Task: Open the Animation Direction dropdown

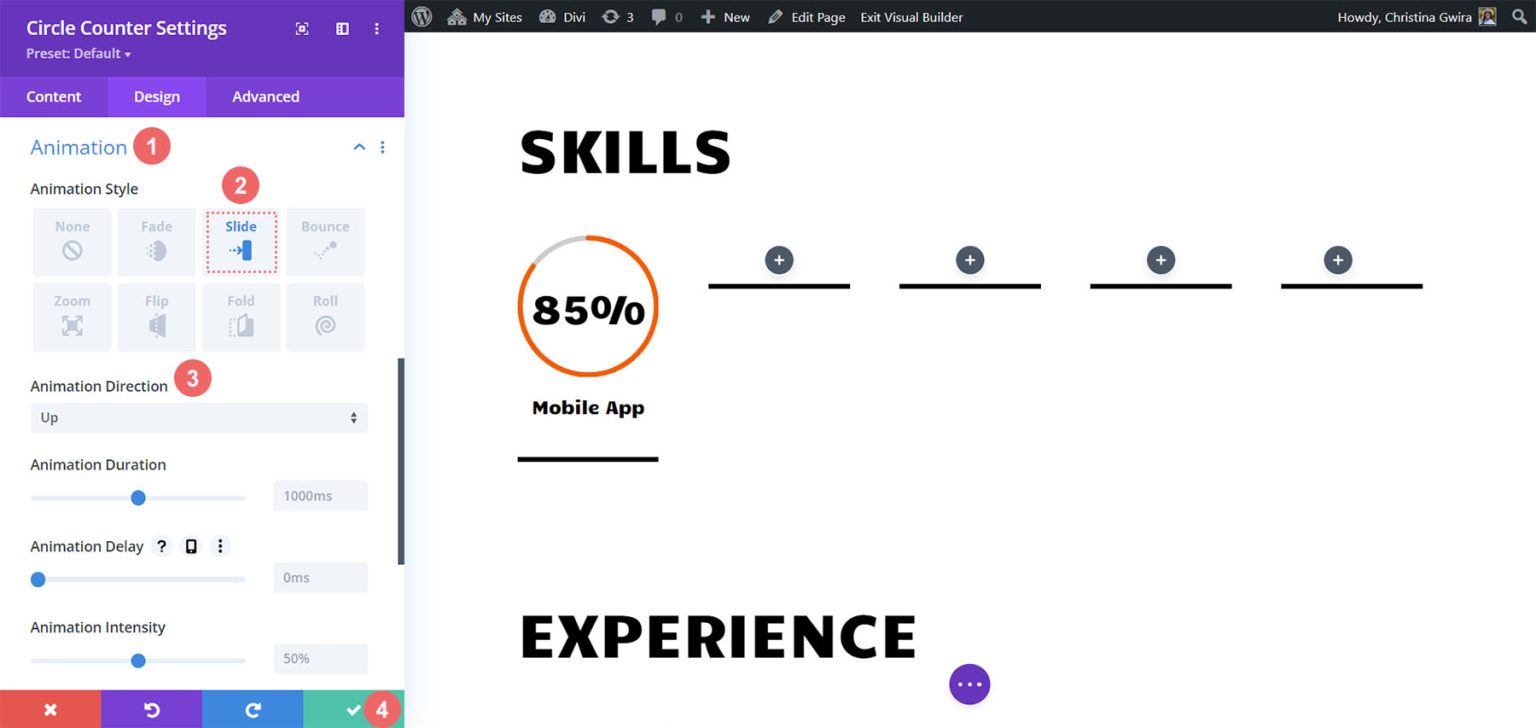Action: pos(198,417)
